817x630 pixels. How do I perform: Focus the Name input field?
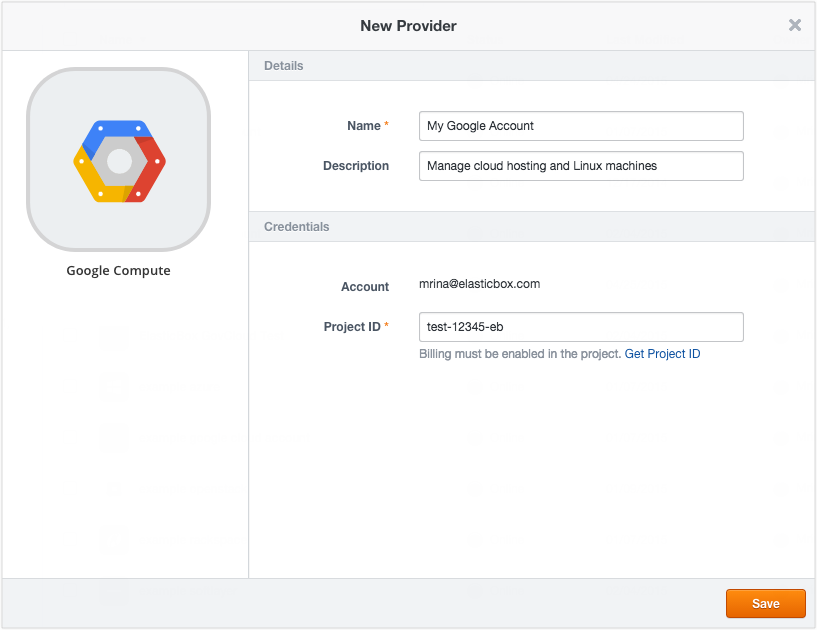tap(581, 126)
